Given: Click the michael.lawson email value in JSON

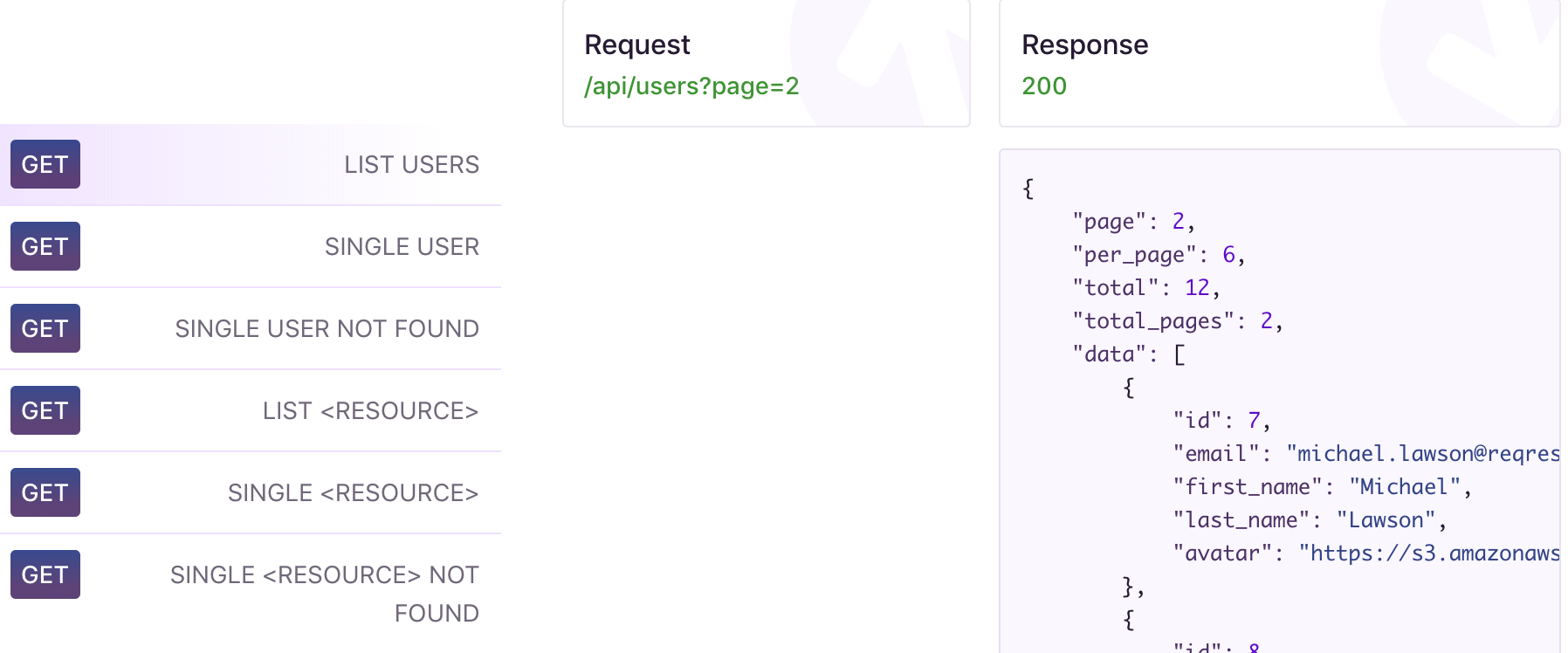Looking at the screenshot, I should coord(1423,454).
